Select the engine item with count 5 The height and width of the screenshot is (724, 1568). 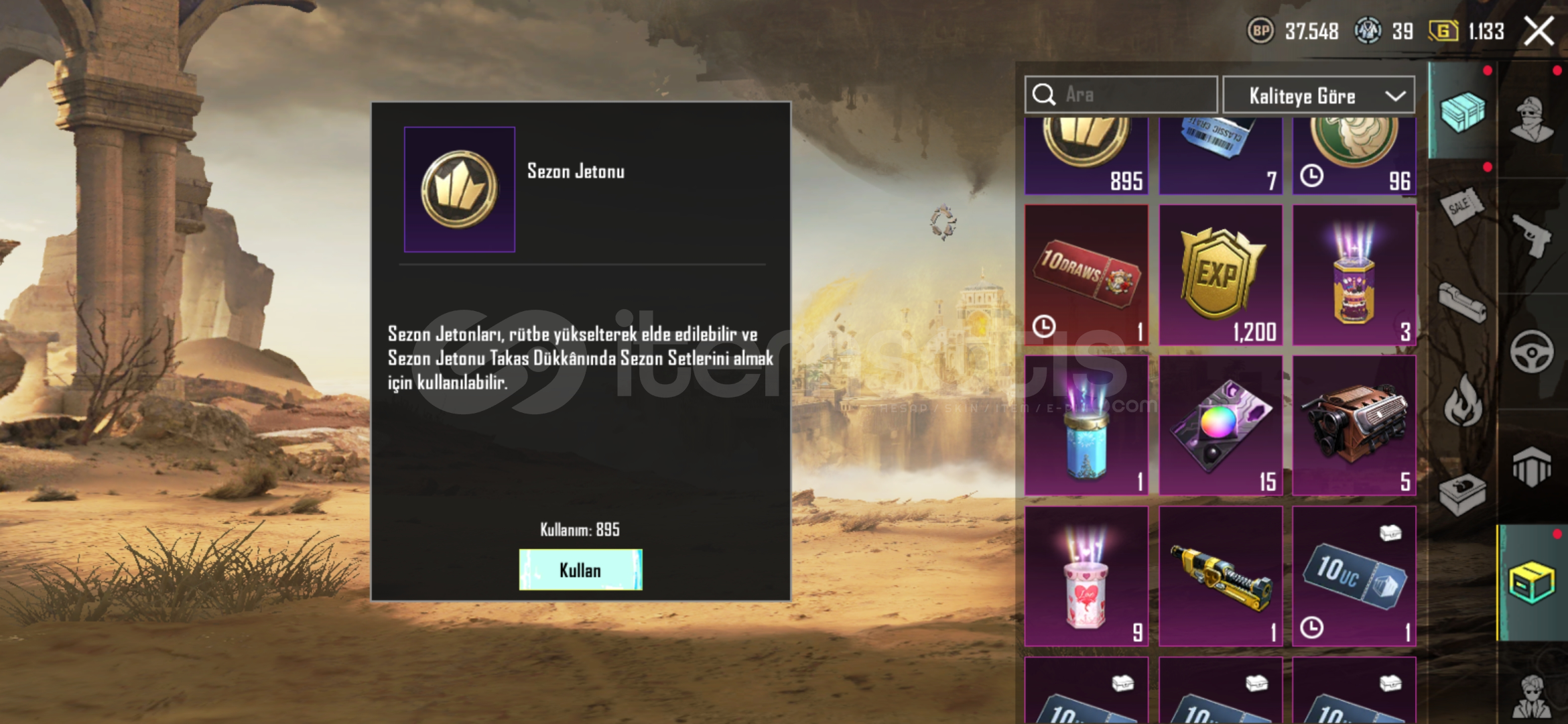pos(1354,425)
